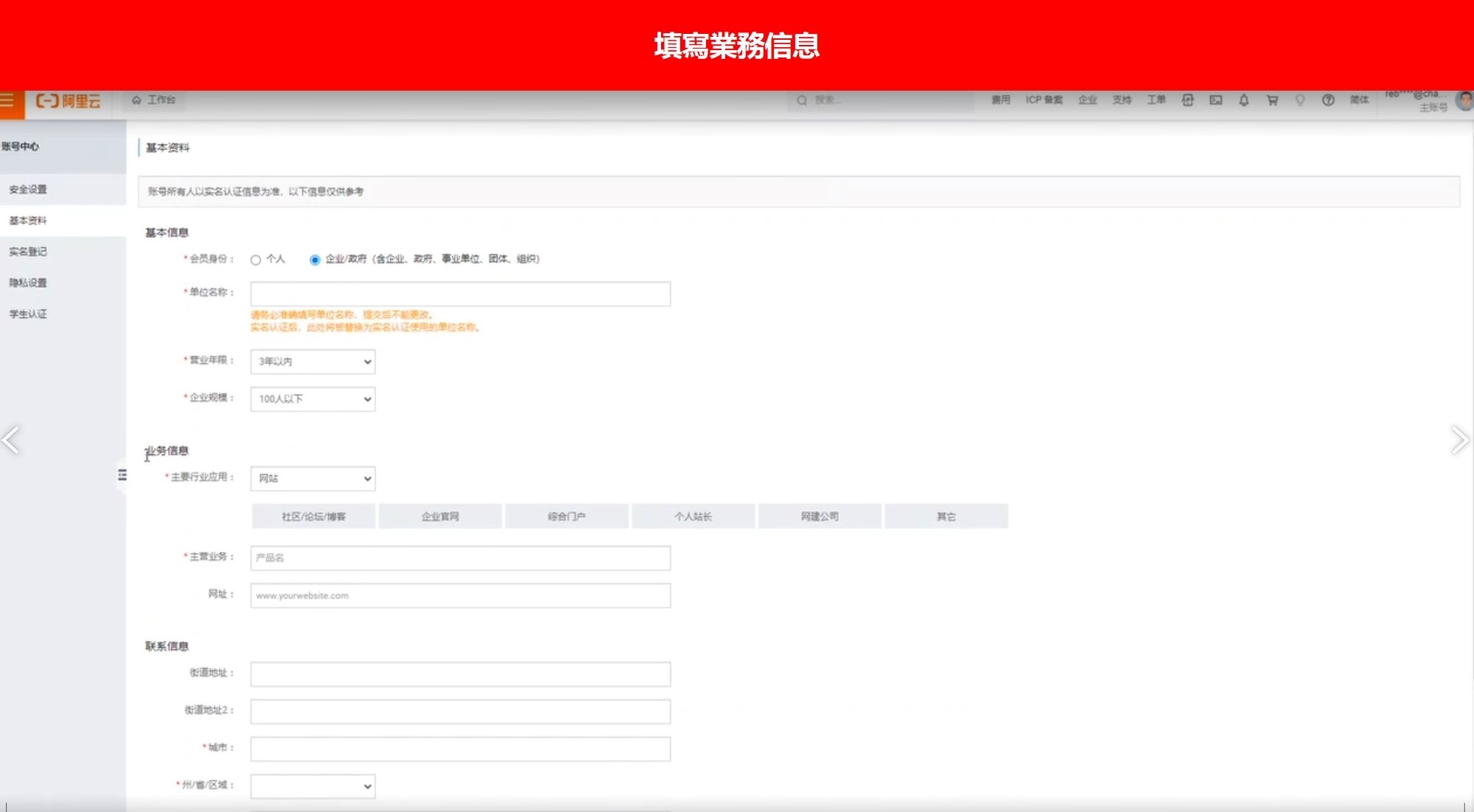Select the 企业/政府 radio button
The image size is (1474, 812).
click(x=315, y=260)
